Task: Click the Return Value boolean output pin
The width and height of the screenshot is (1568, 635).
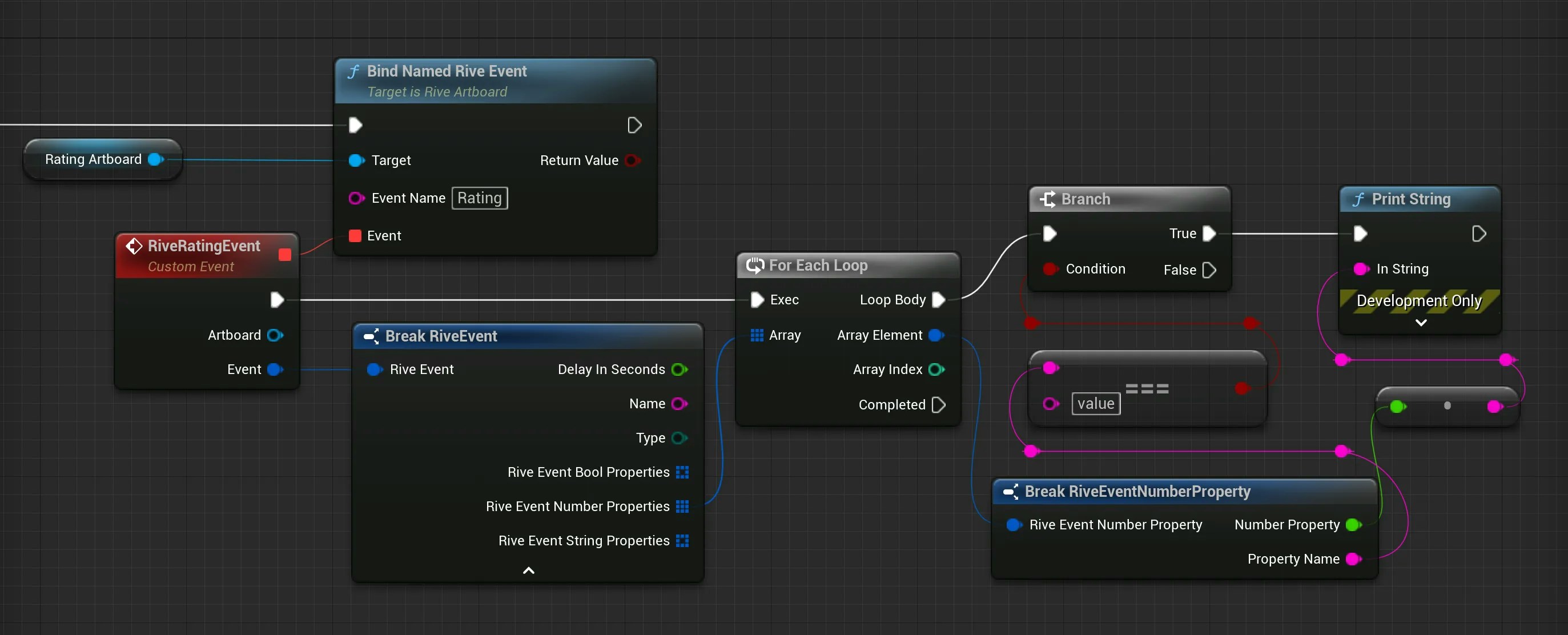Action: [632, 160]
